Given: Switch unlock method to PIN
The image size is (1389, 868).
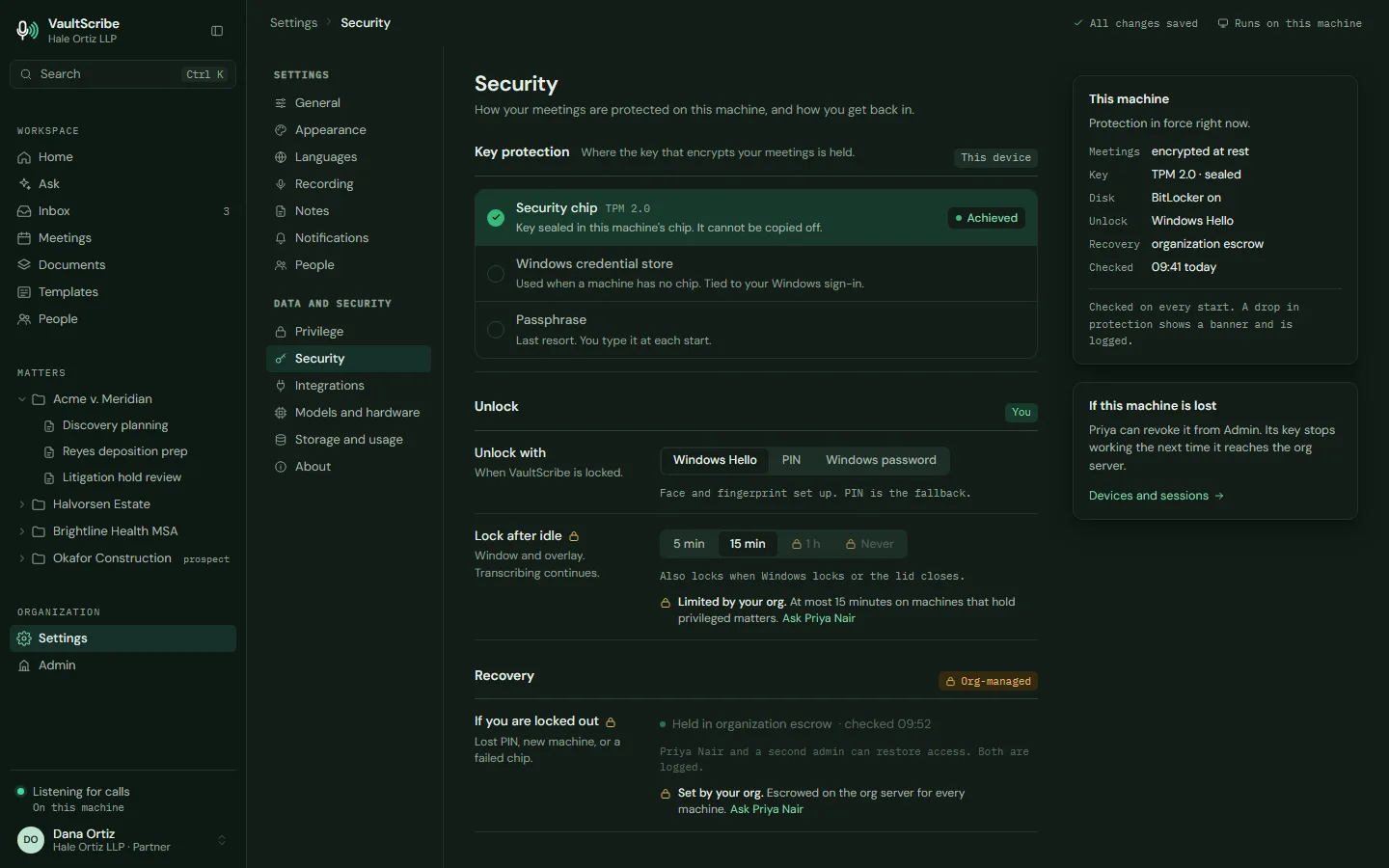Looking at the screenshot, I should coord(791,460).
